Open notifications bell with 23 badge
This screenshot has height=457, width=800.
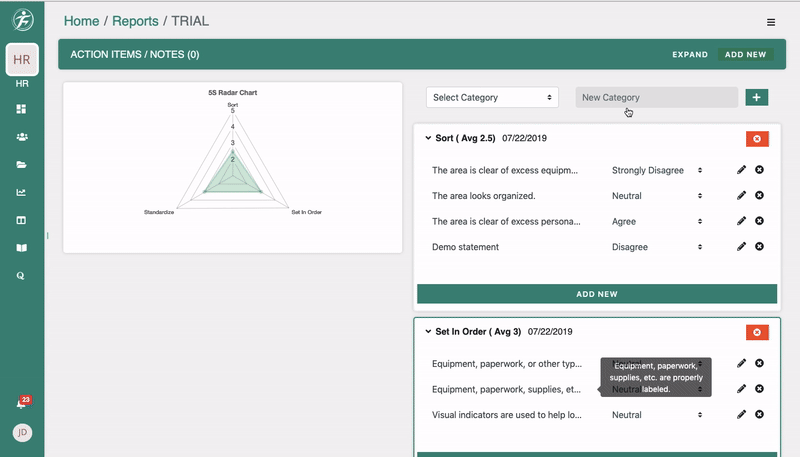click(21, 403)
